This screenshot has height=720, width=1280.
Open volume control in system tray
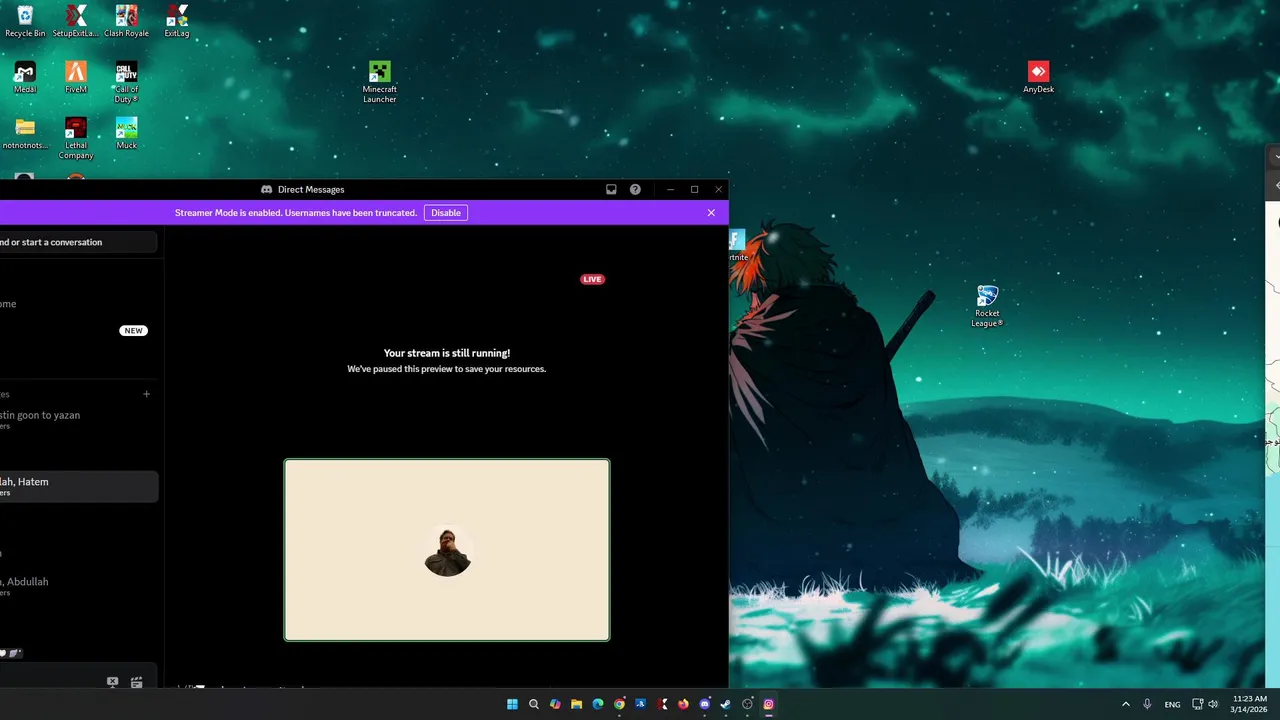coord(1213,704)
